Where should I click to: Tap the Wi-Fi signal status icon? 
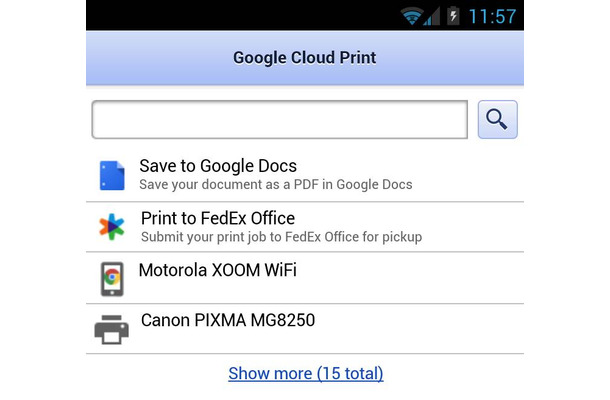[x=412, y=16]
